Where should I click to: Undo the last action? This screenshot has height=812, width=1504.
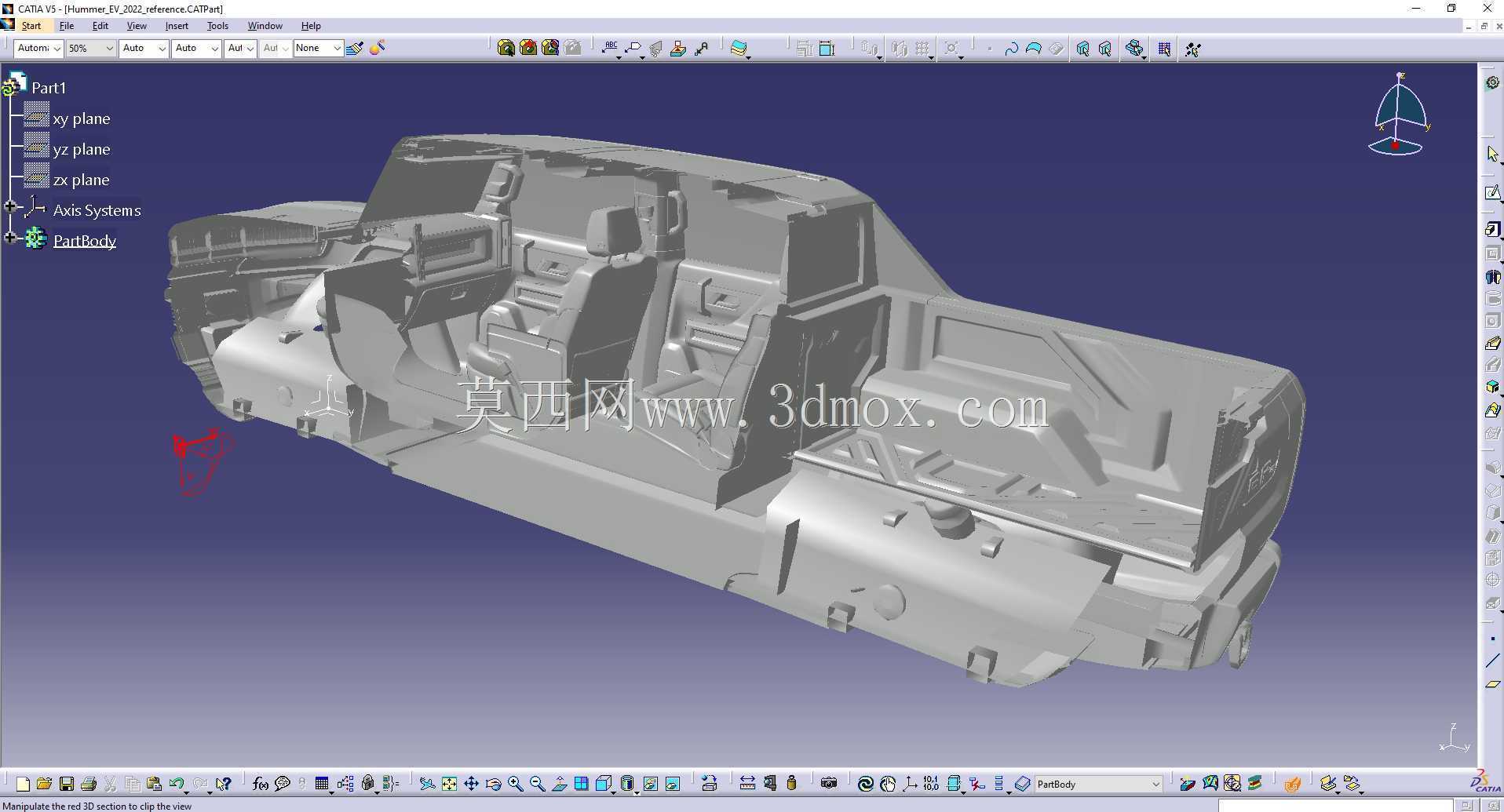tap(176, 784)
